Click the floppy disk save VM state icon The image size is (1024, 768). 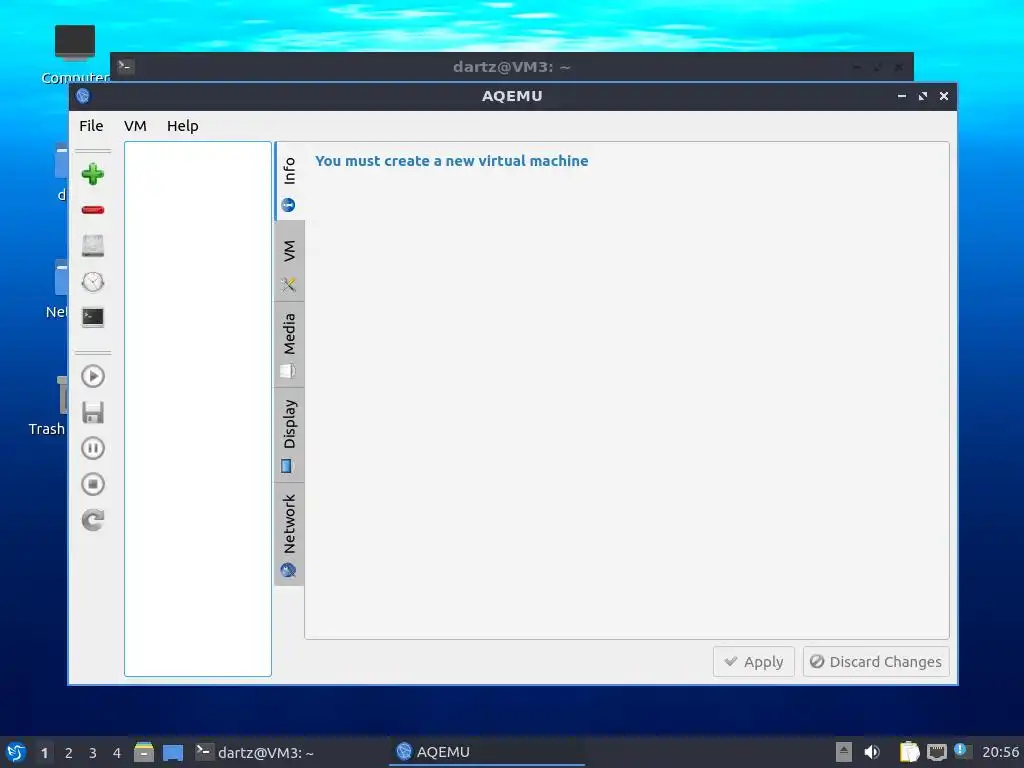click(x=93, y=413)
